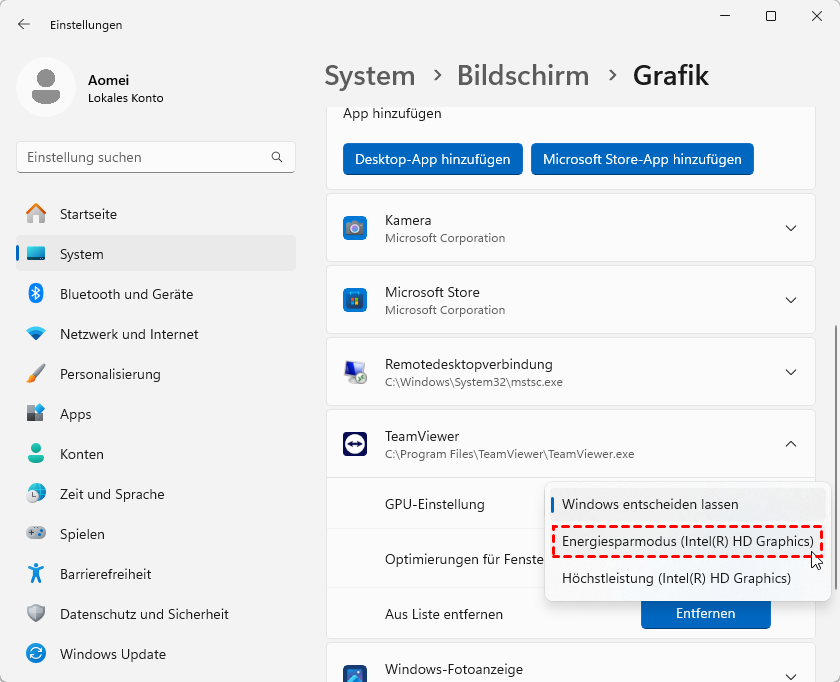Image resolution: width=840 pixels, height=682 pixels.
Task: Click the Kamera app icon
Action: point(355,228)
